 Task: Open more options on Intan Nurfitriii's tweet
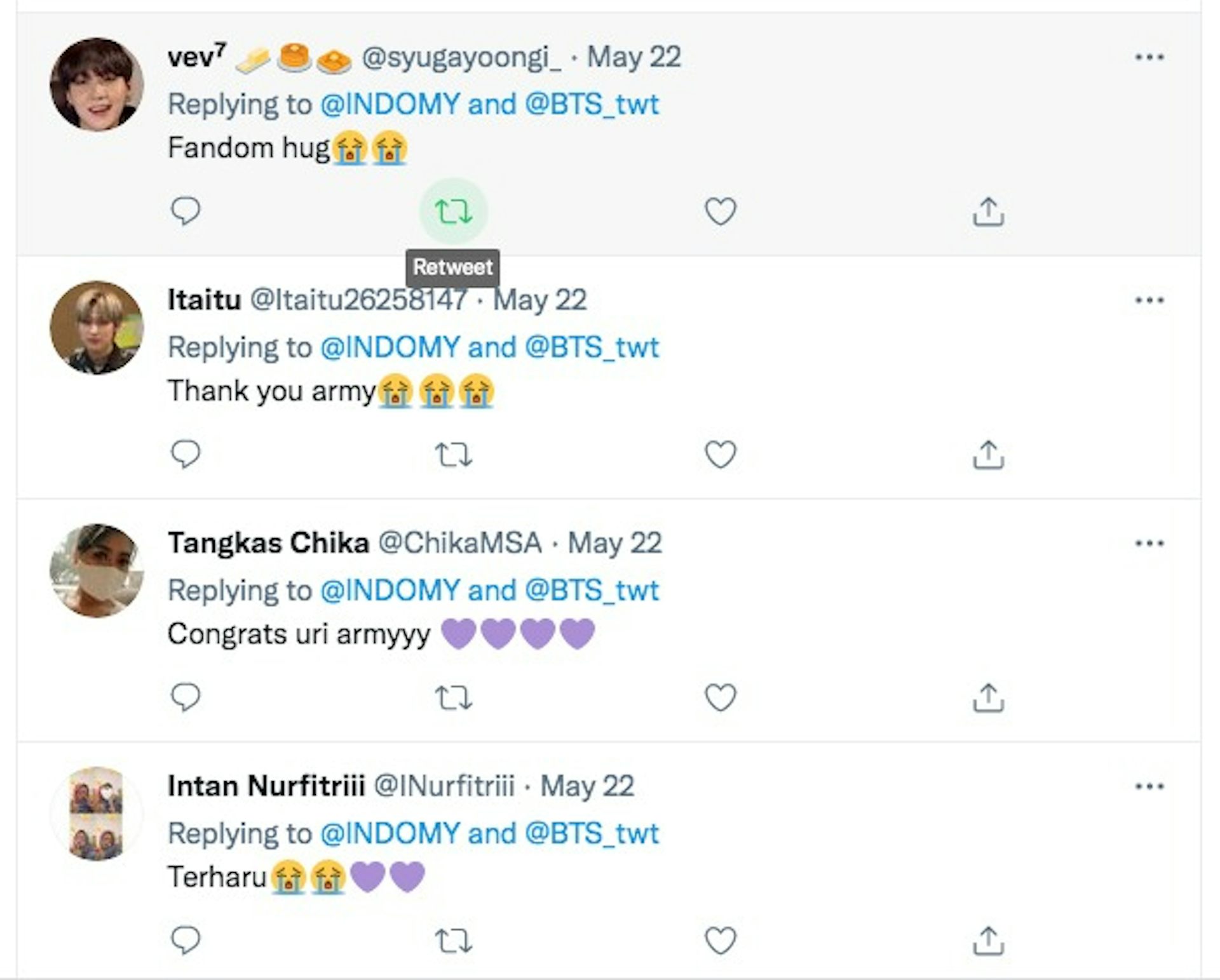(x=1149, y=786)
